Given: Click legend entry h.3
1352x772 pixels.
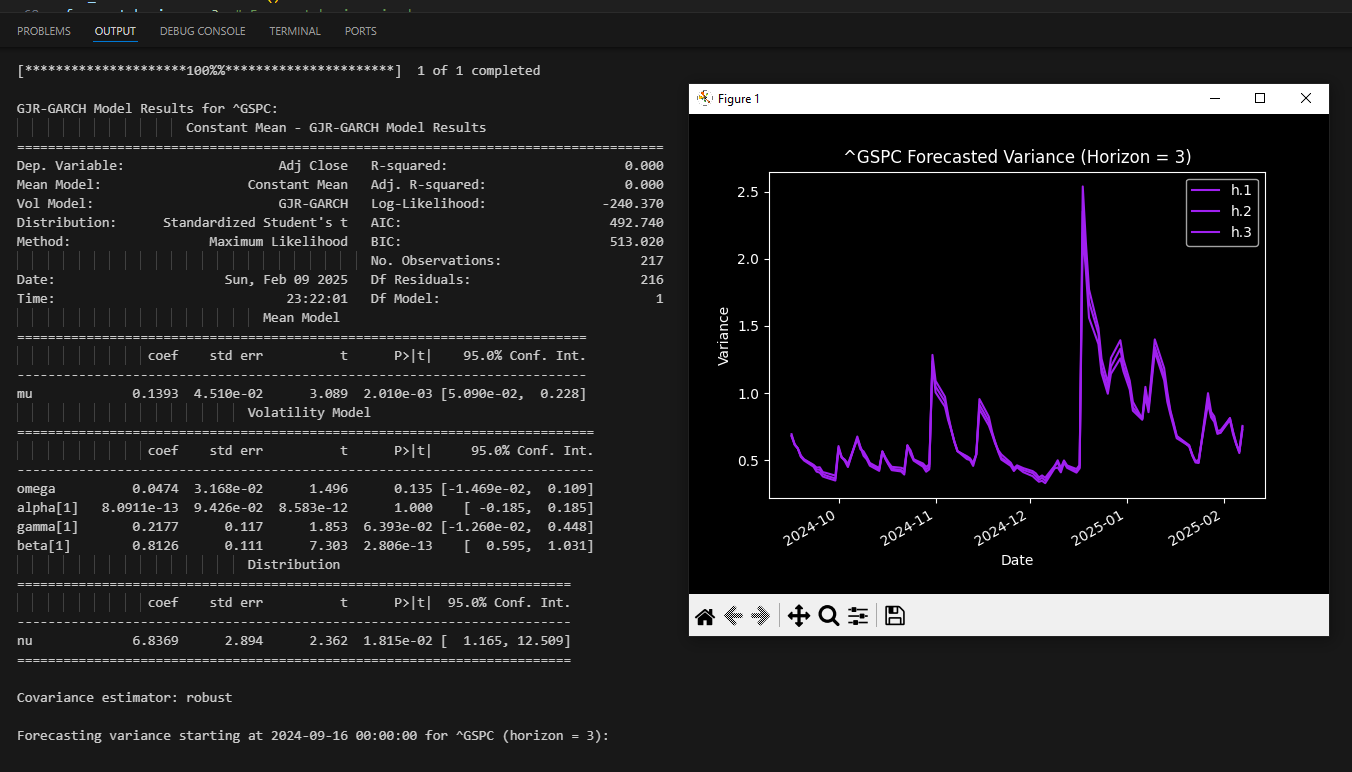Looking at the screenshot, I should tap(1221, 232).
